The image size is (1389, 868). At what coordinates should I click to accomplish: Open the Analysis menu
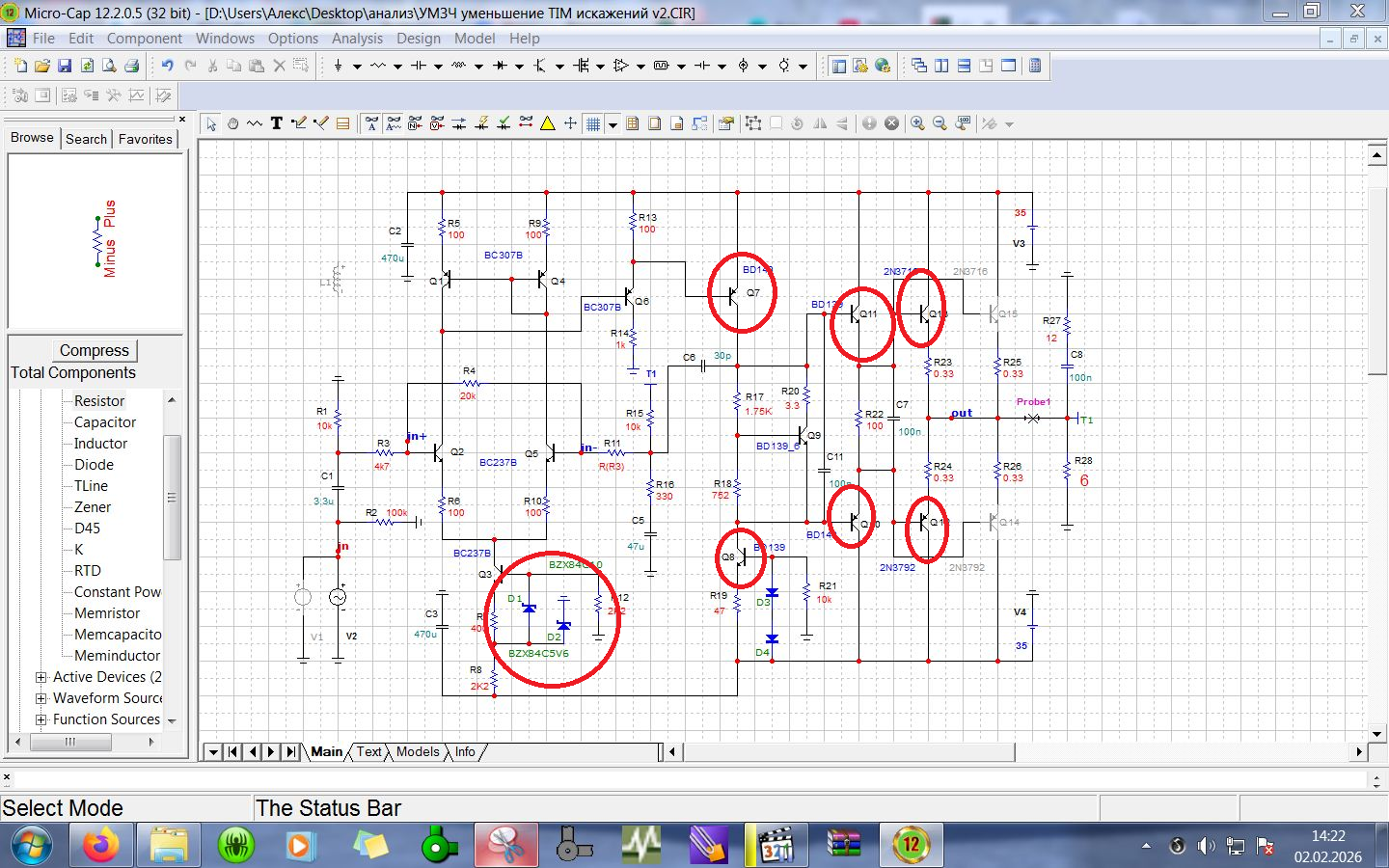357,39
